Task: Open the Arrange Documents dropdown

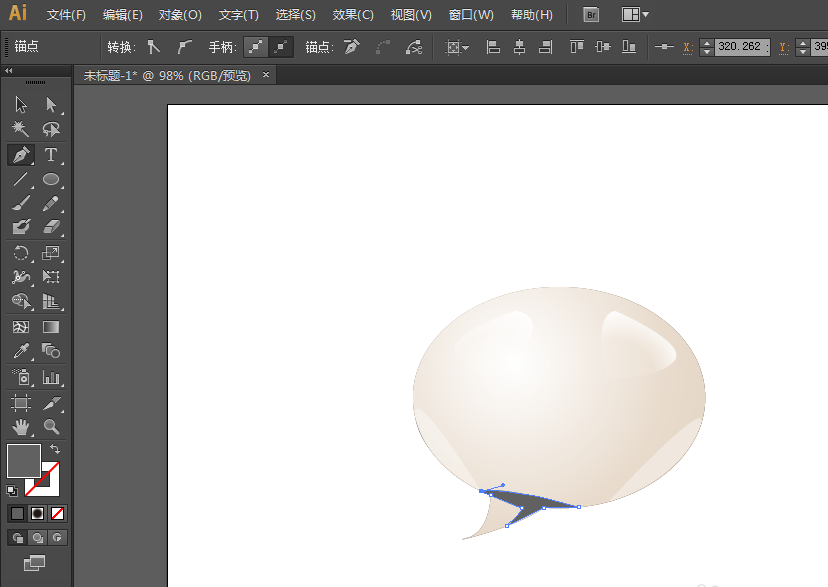Action: pos(635,15)
